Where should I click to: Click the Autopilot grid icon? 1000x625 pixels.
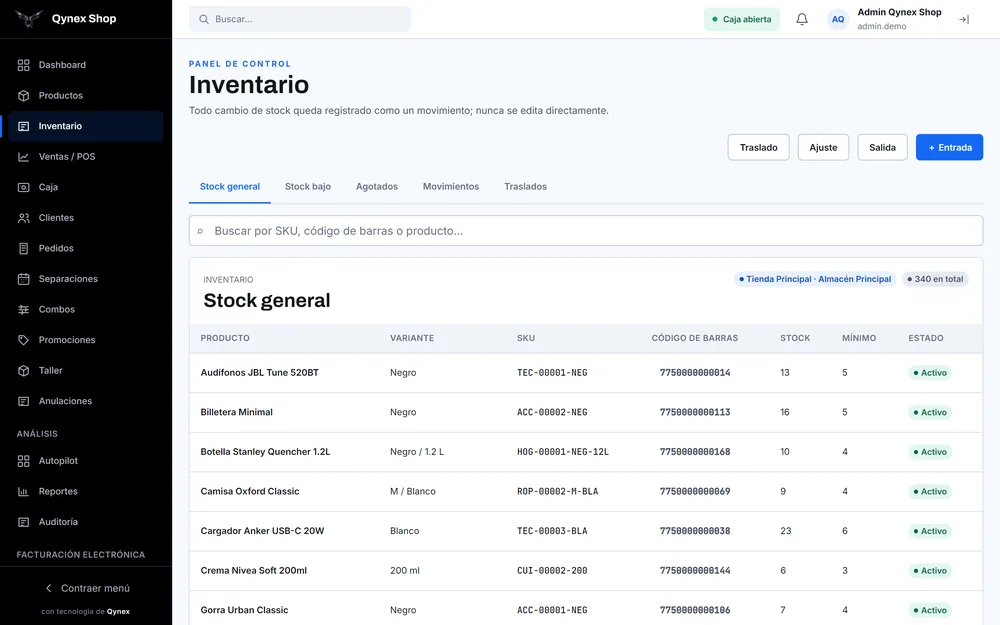(24, 461)
